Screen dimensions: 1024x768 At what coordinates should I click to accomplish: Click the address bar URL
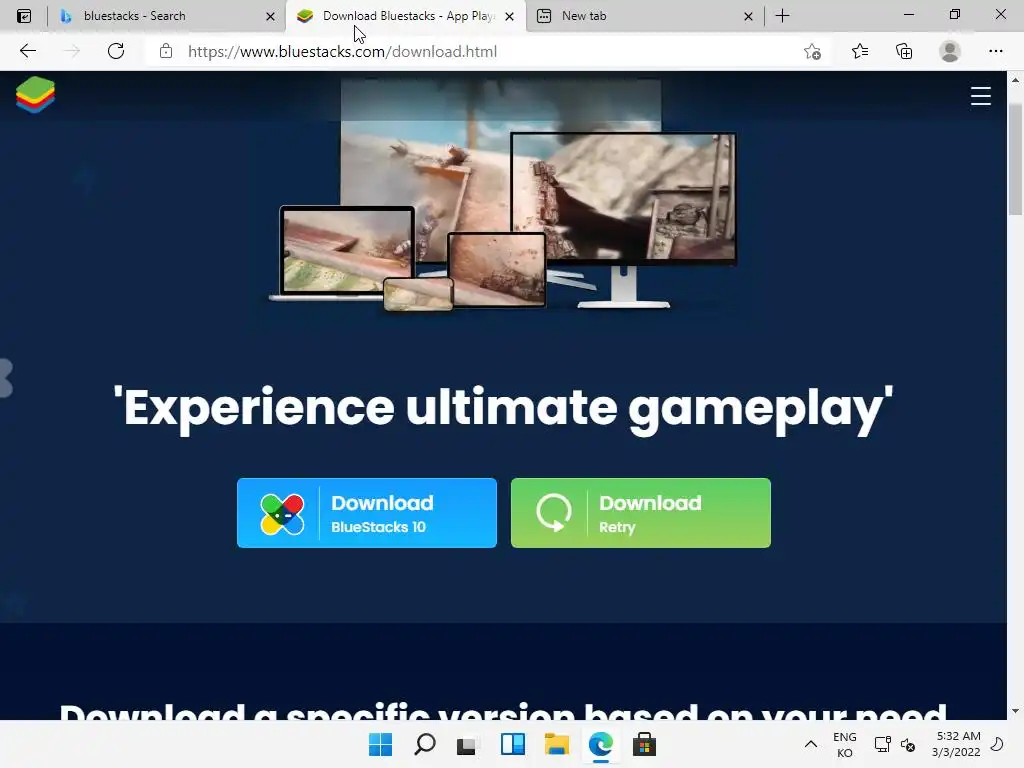click(342, 52)
